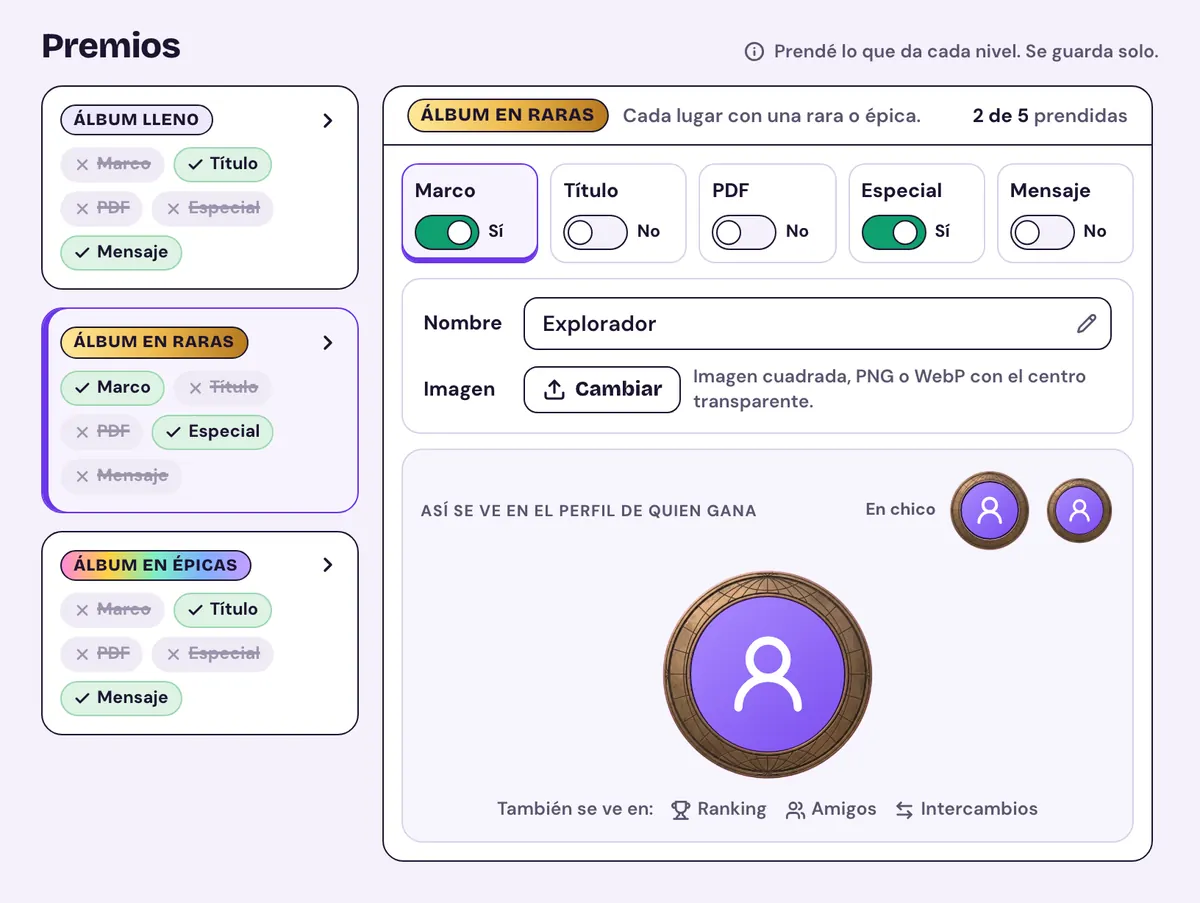Click the smallest framed avatar preview

point(1079,510)
